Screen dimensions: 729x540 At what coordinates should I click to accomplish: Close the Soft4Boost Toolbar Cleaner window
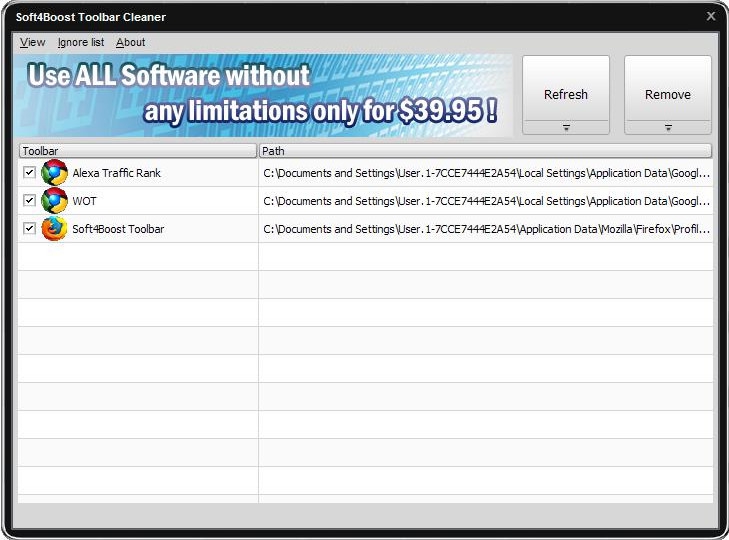pyautogui.click(x=711, y=16)
